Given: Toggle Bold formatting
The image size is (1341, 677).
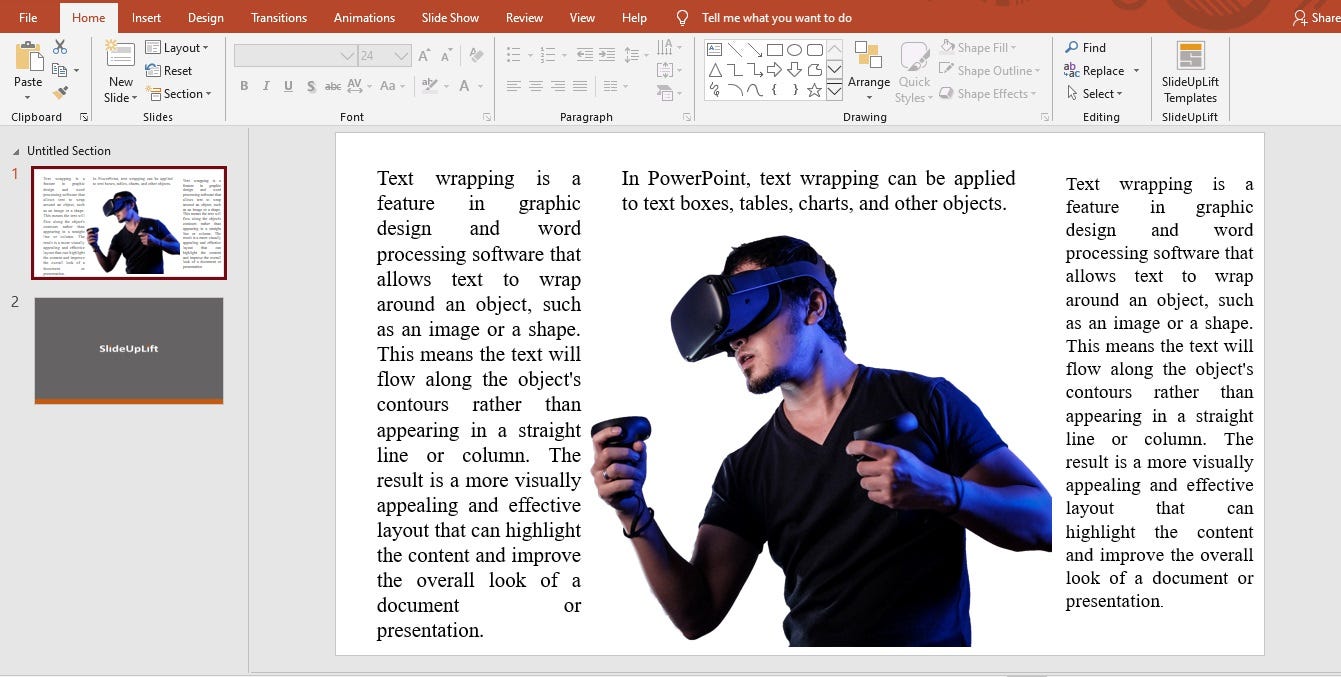Looking at the screenshot, I should [x=244, y=87].
